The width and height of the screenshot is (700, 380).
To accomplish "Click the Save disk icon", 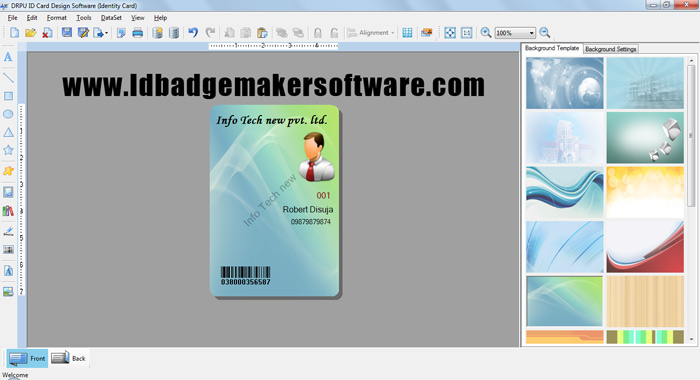I will click(x=67, y=33).
